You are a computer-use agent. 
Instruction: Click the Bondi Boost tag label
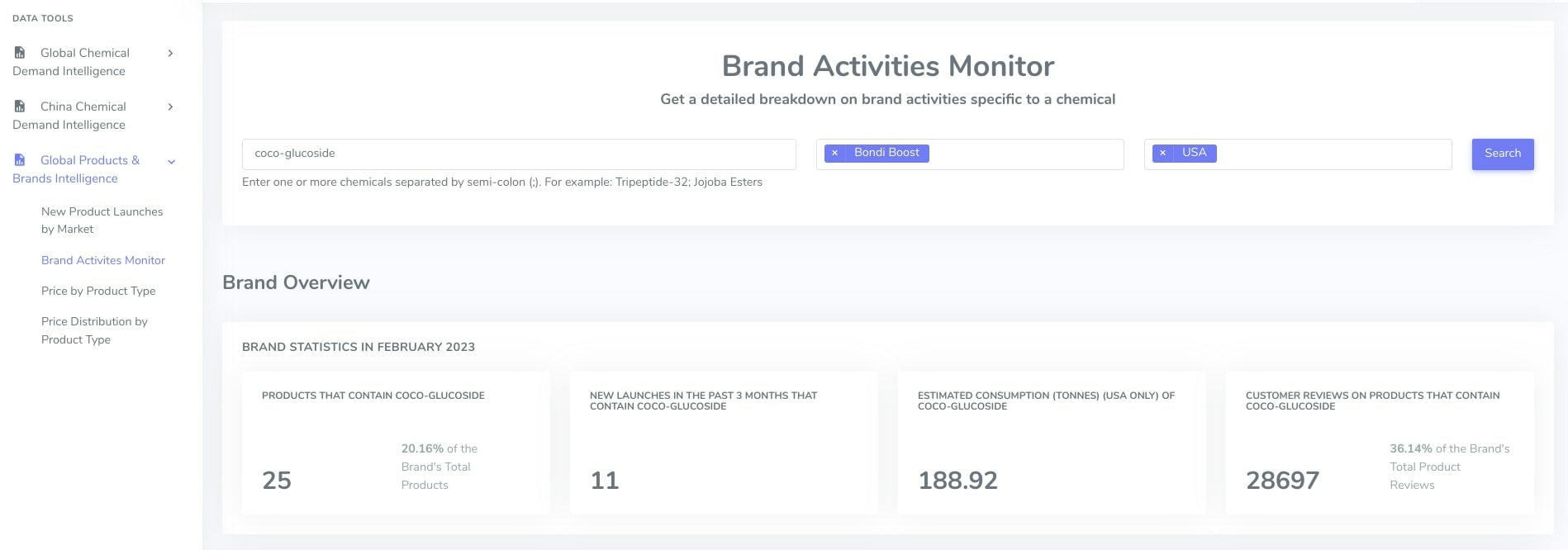click(886, 153)
